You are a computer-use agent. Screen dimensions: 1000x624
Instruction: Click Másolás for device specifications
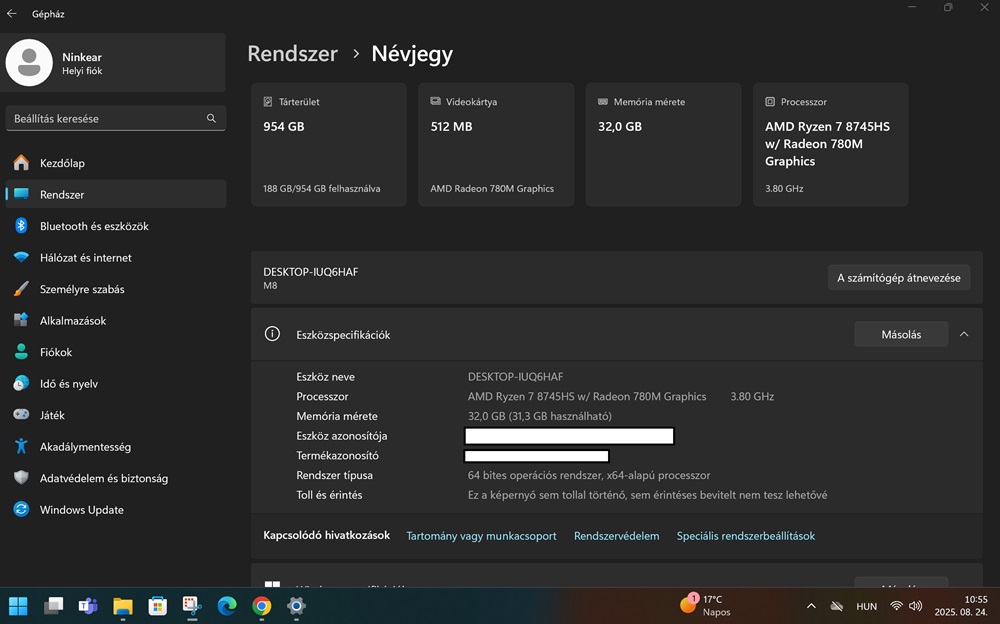click(x=900, y=335)
